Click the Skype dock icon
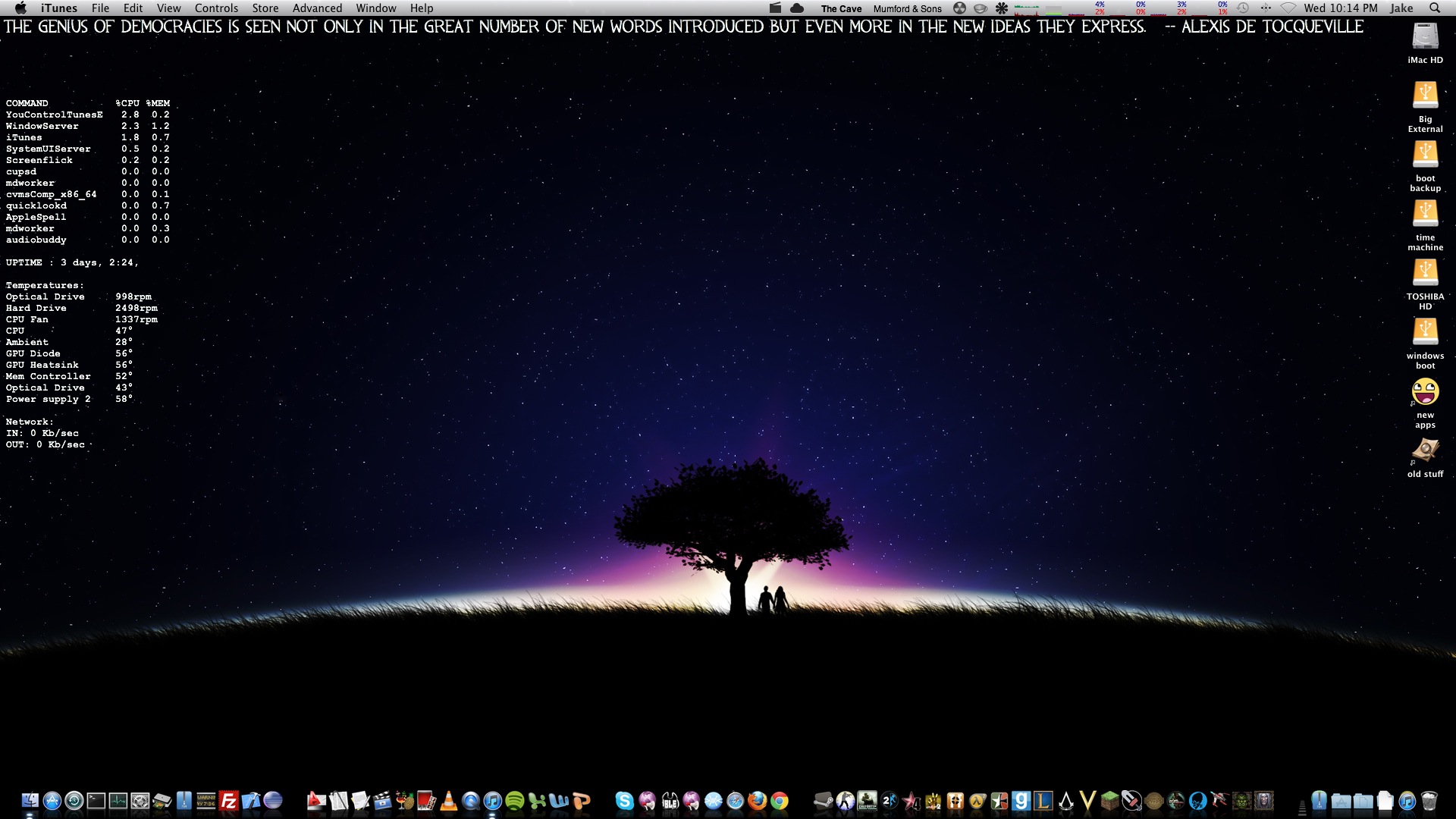 pos(624,801)
